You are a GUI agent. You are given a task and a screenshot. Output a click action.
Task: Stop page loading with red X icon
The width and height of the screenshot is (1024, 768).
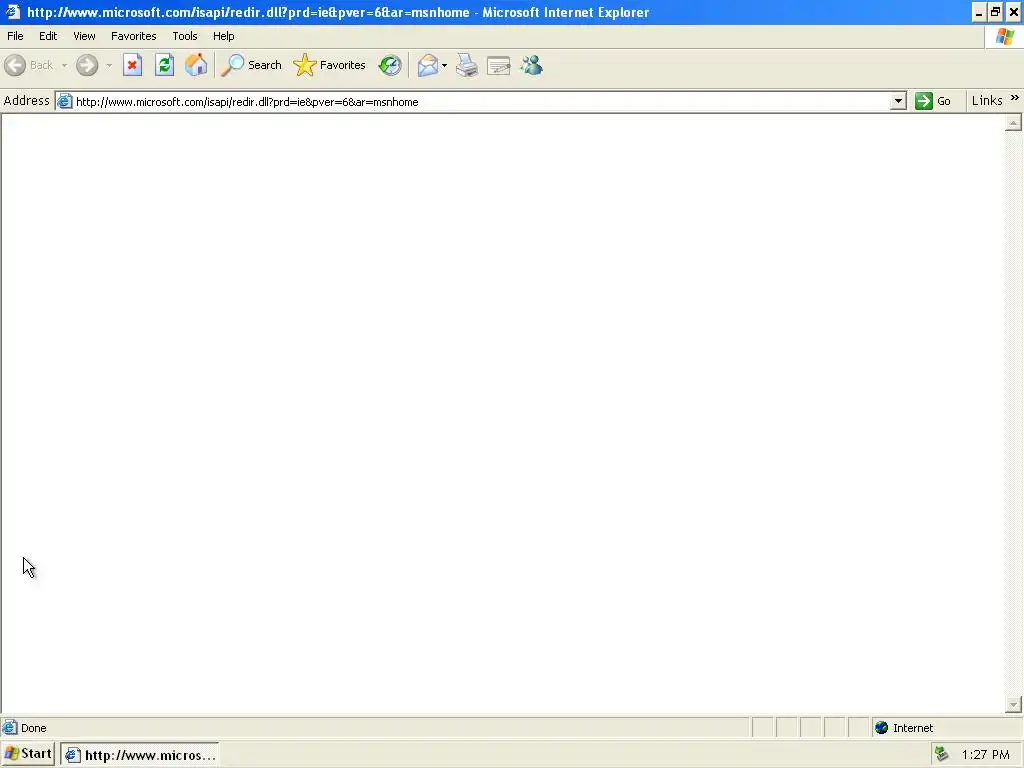click(x=133, y=65)
